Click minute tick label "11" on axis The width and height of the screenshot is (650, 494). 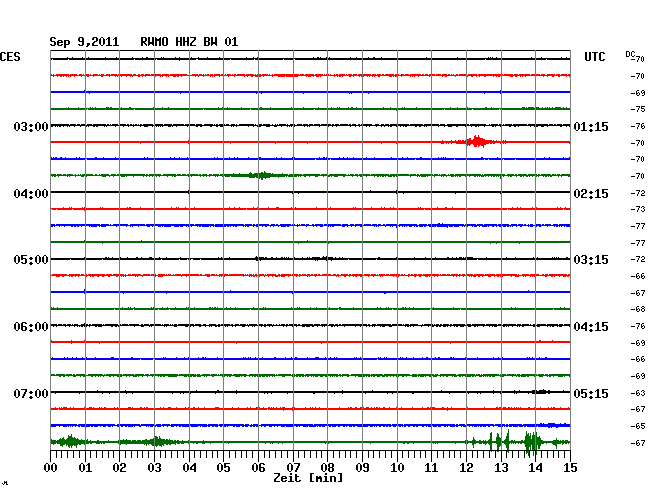point(431,467)
